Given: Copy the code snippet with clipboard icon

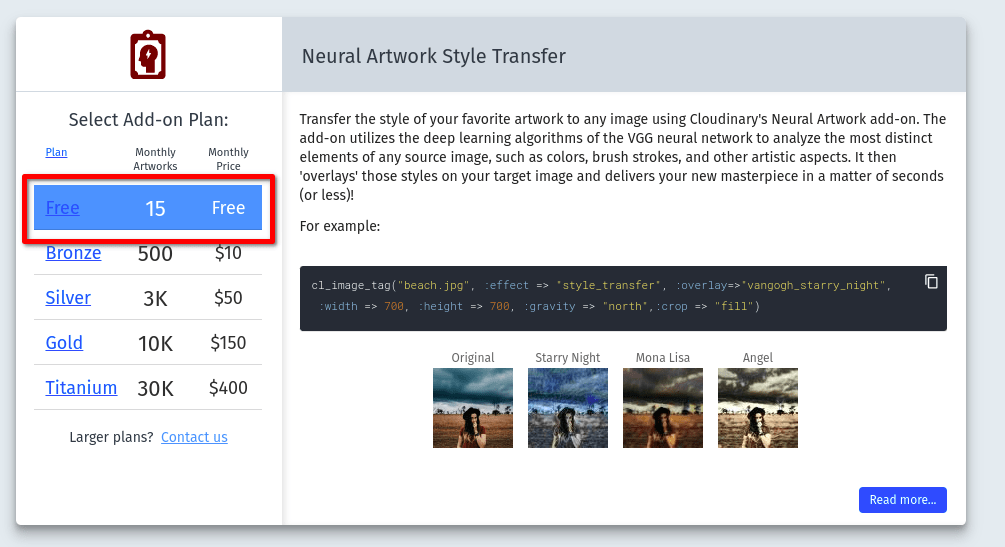Looking at the screenshot, I should 931,282.
